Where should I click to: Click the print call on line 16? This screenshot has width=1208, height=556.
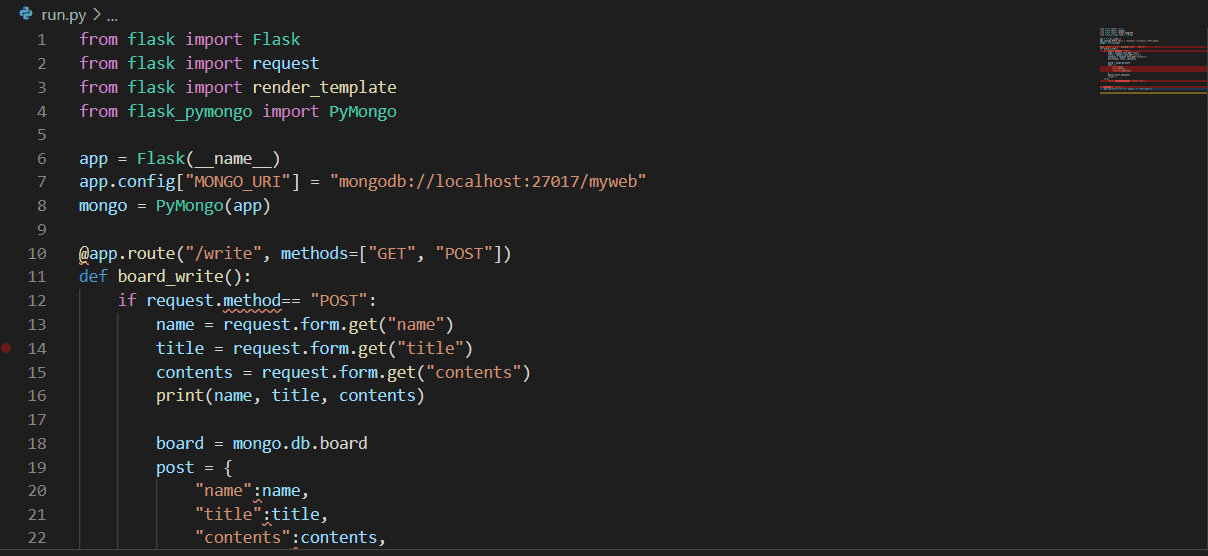[175, 396]
